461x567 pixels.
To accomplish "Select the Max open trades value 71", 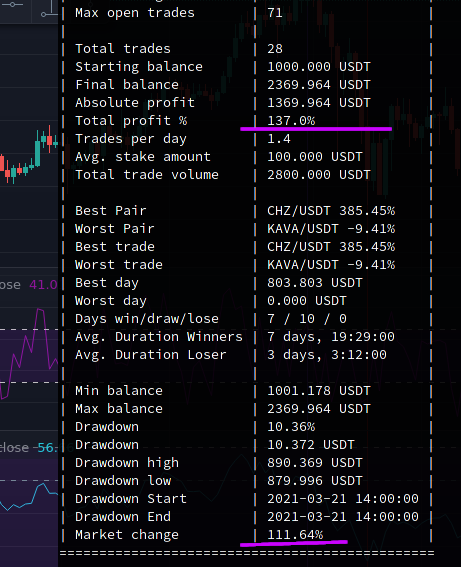I will [275, 13].
